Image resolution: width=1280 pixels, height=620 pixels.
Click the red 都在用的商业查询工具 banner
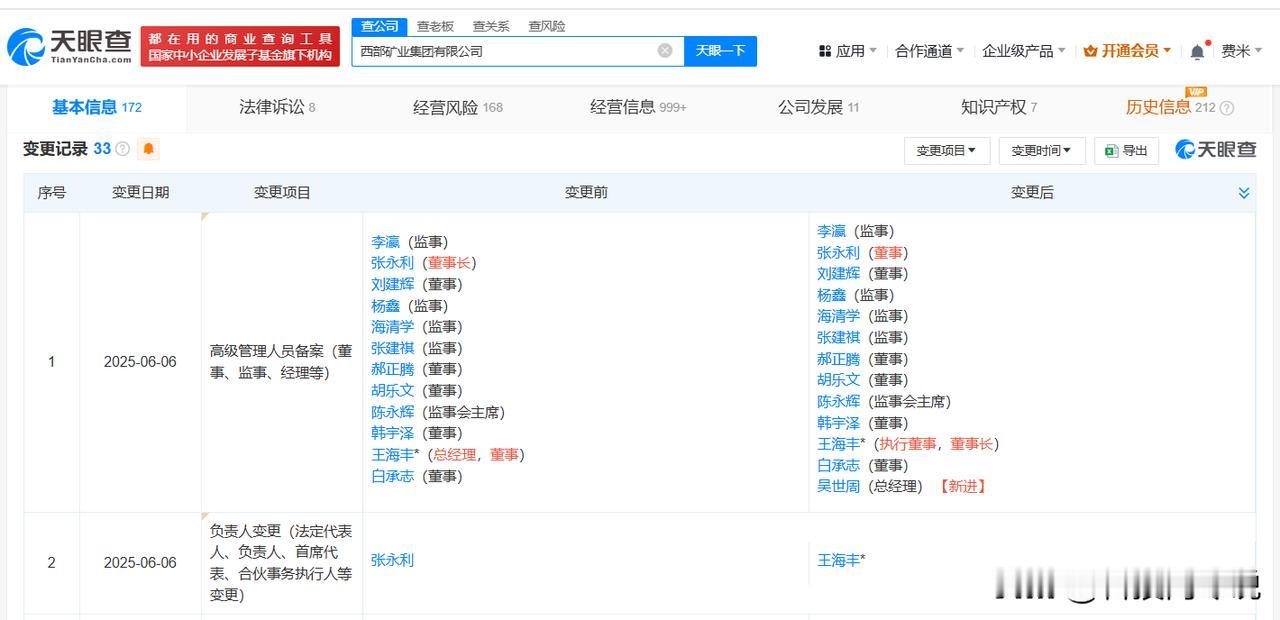tap(240, 47)
